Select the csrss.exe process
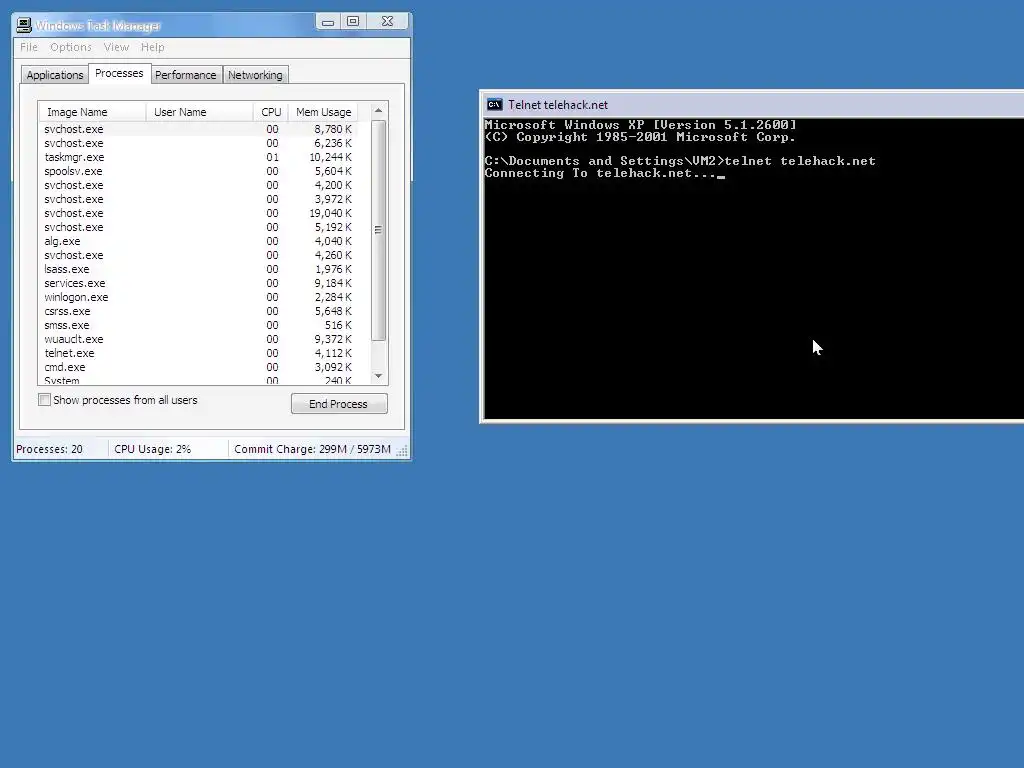 [199, 311]
